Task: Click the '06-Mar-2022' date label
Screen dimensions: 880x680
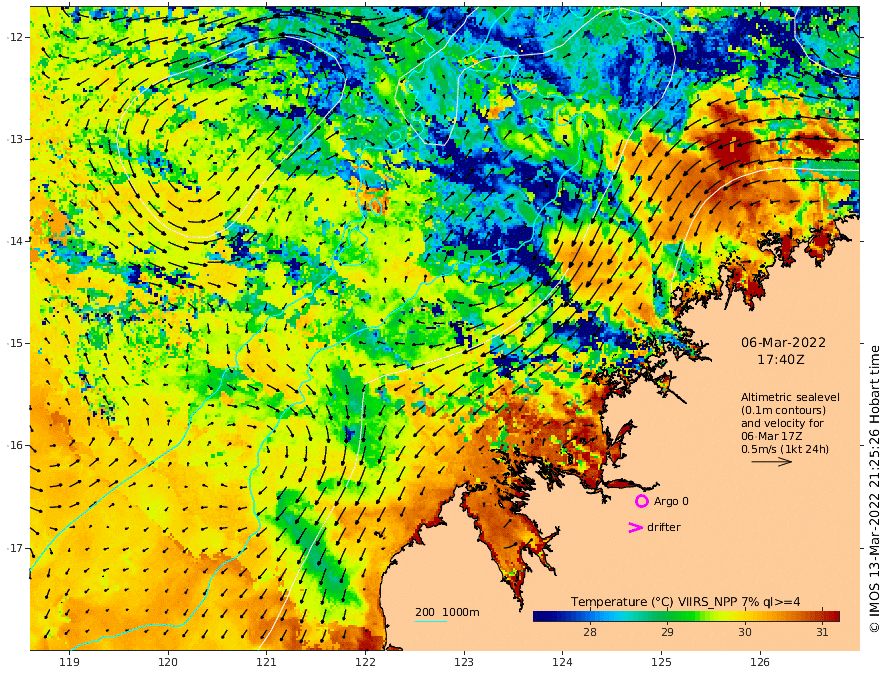Action: tap(783, 342)
